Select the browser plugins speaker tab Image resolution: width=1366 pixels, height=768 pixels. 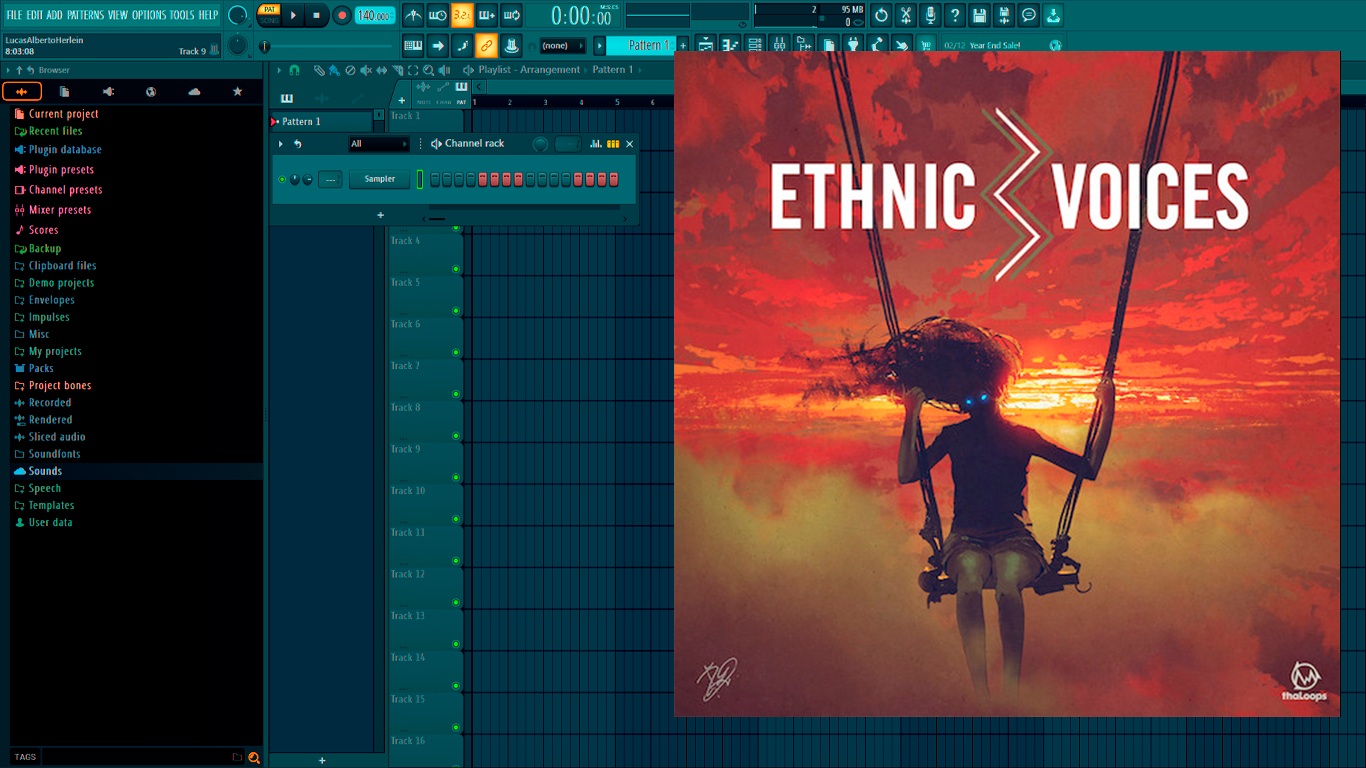click(x=108, y=92)
